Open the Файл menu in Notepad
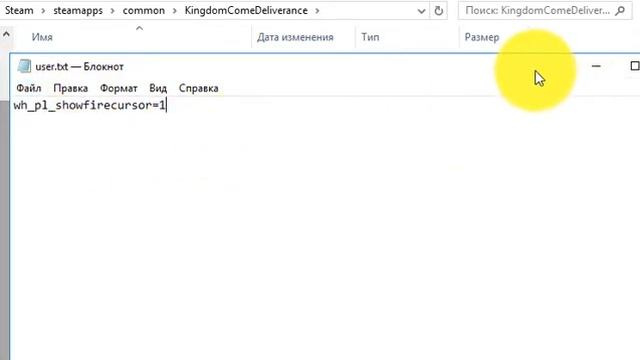The height and width of the screenshot is (360, 640). [x=29, y=88]
